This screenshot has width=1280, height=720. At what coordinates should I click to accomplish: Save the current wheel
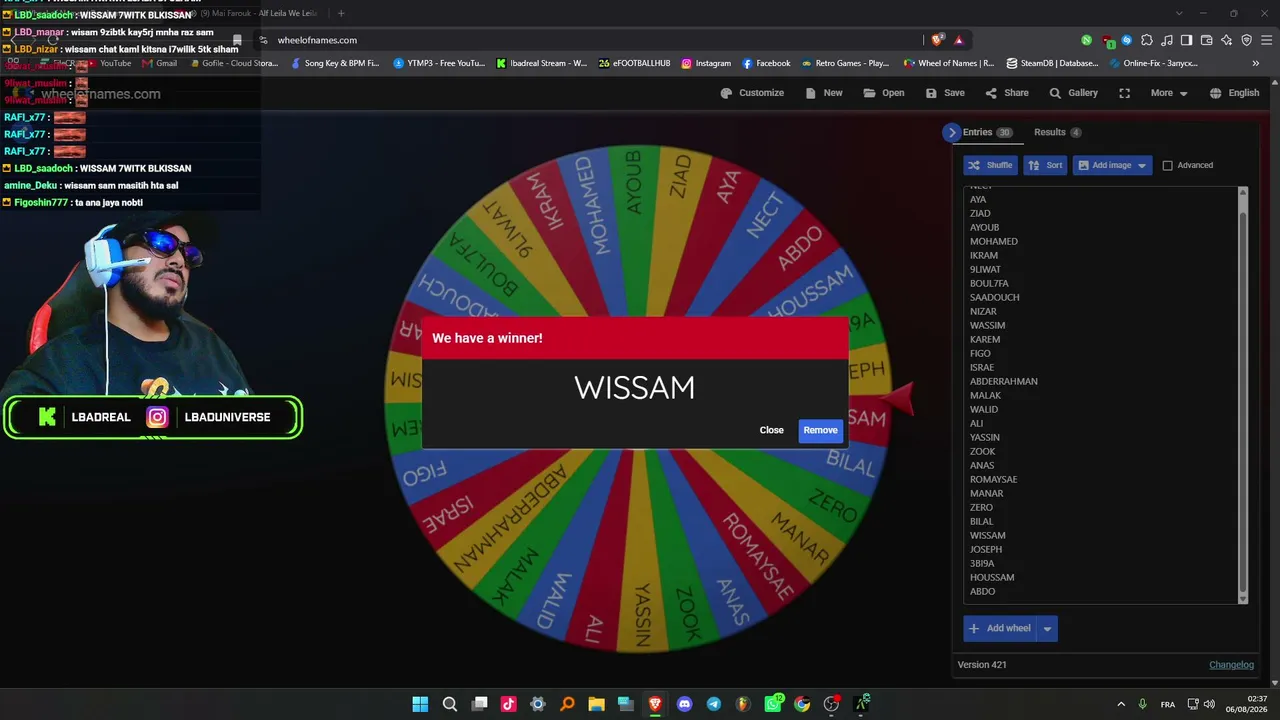click(945, 93)
